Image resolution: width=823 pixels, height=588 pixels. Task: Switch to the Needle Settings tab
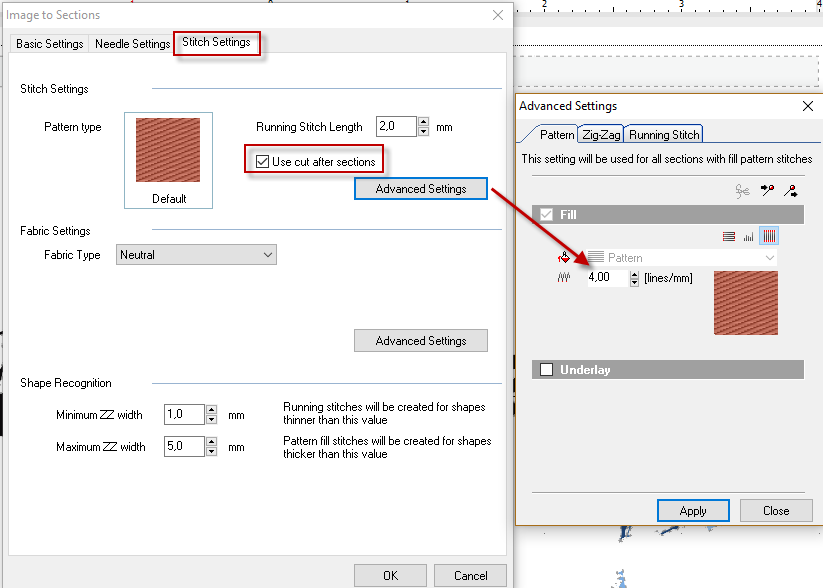[132, 44]
